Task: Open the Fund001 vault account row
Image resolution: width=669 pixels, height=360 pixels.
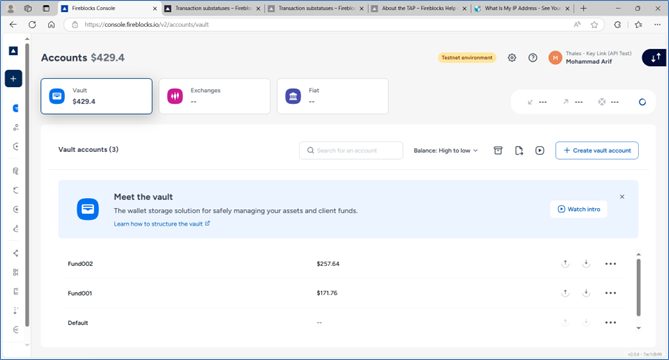Action: (344, 293)
